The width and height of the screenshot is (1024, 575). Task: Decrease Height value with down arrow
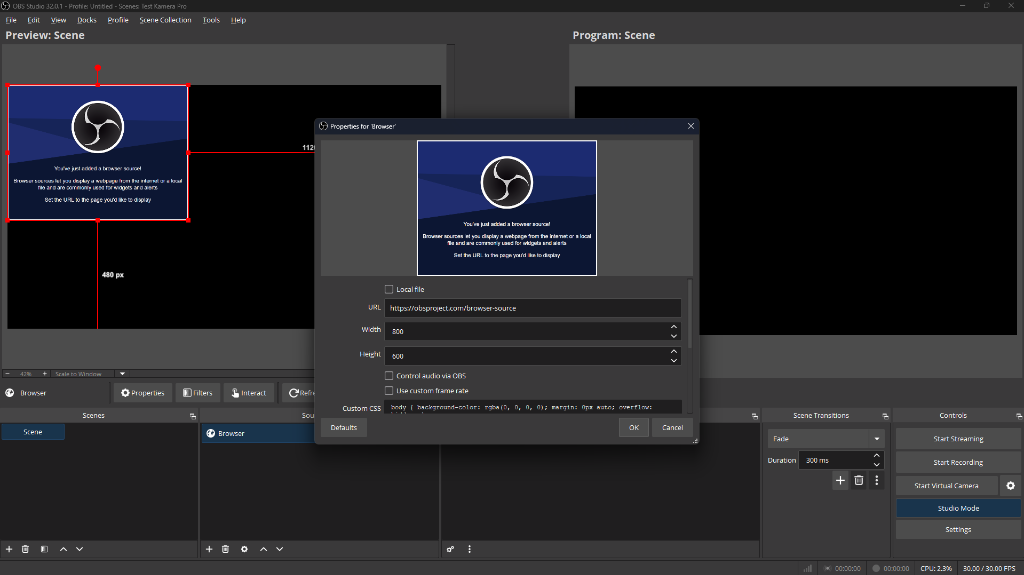tap(674, 361)
